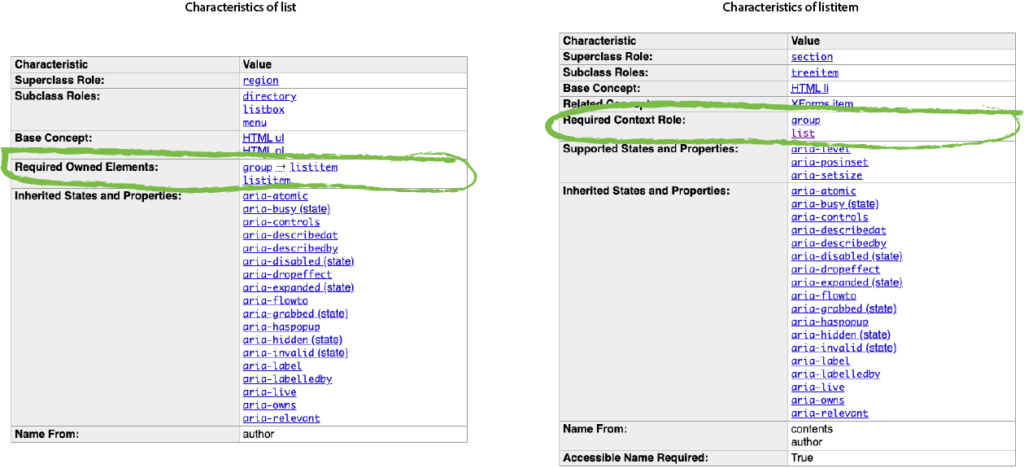Follow the HTML ul base concept link
The height and width of the screenshot is (468, 1024).
[263, 138]
